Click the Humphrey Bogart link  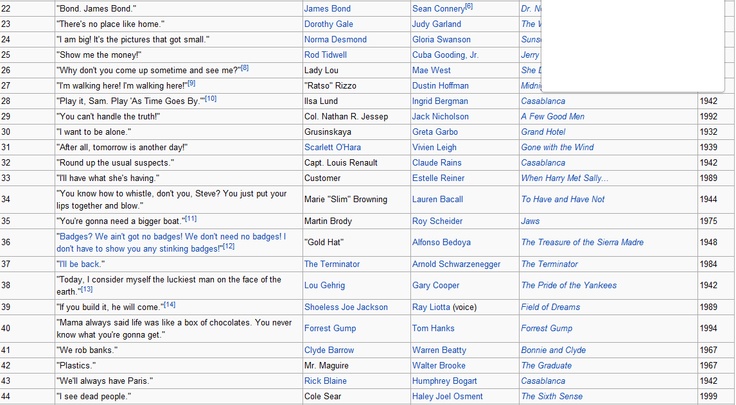[445, 382]
